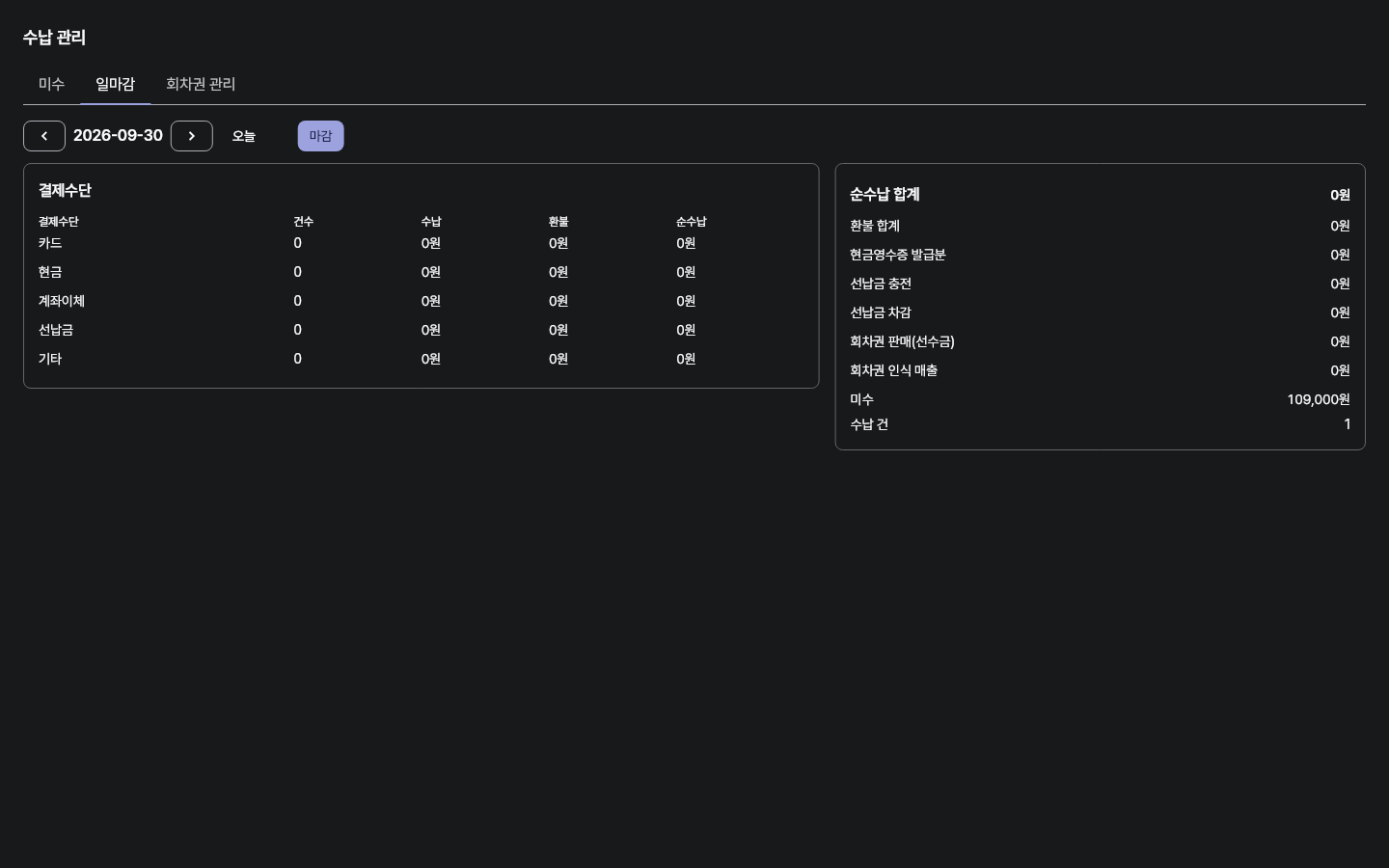Go to next day with right chevron
This screenshot has width=1389, height=868.
tap(192, 136)
